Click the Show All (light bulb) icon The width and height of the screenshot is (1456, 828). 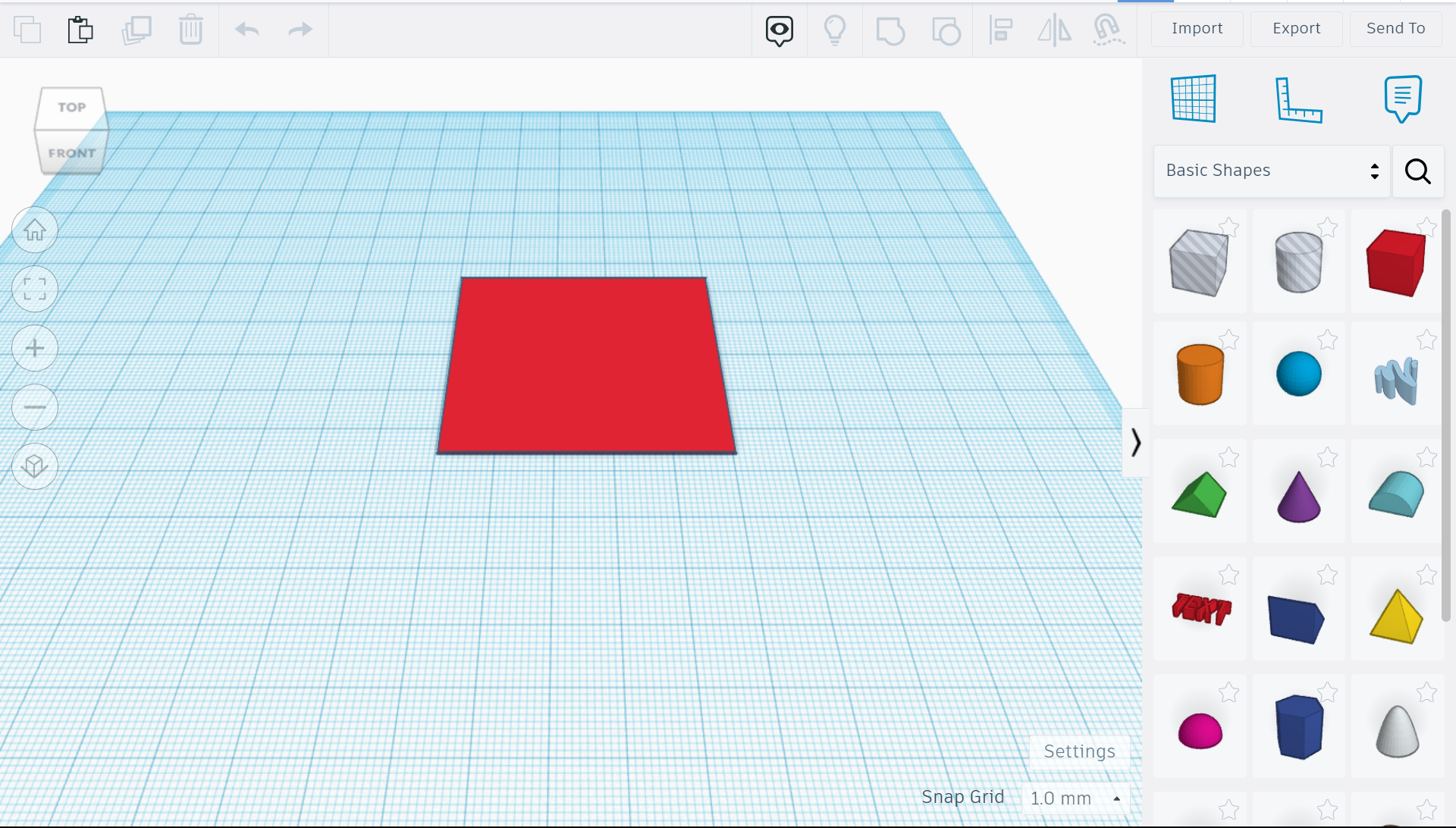click(x=835, y=30)
